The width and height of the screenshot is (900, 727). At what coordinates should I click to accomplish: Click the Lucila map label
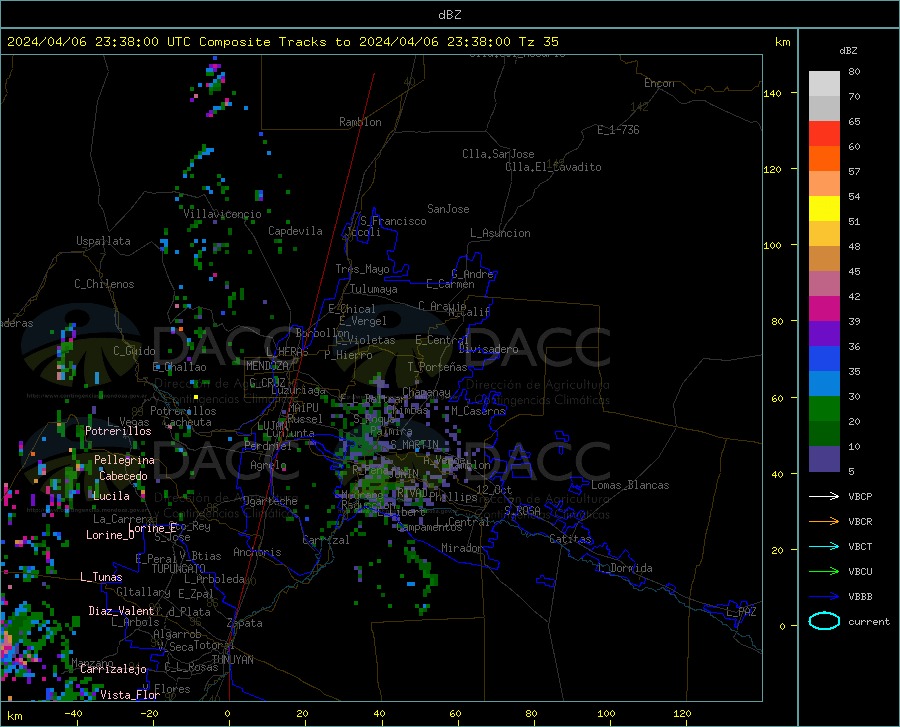(111, 496)
